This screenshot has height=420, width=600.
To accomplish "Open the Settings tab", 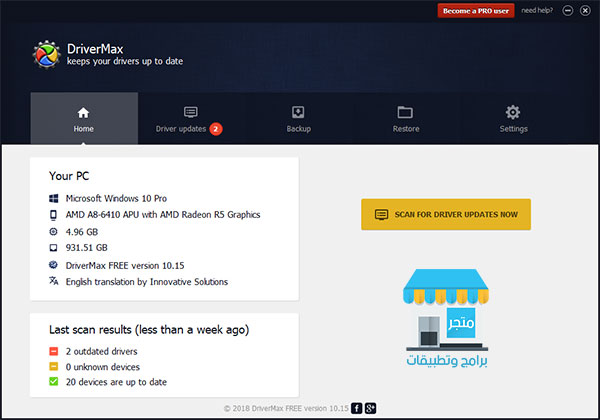I will (x=513, y=120).
